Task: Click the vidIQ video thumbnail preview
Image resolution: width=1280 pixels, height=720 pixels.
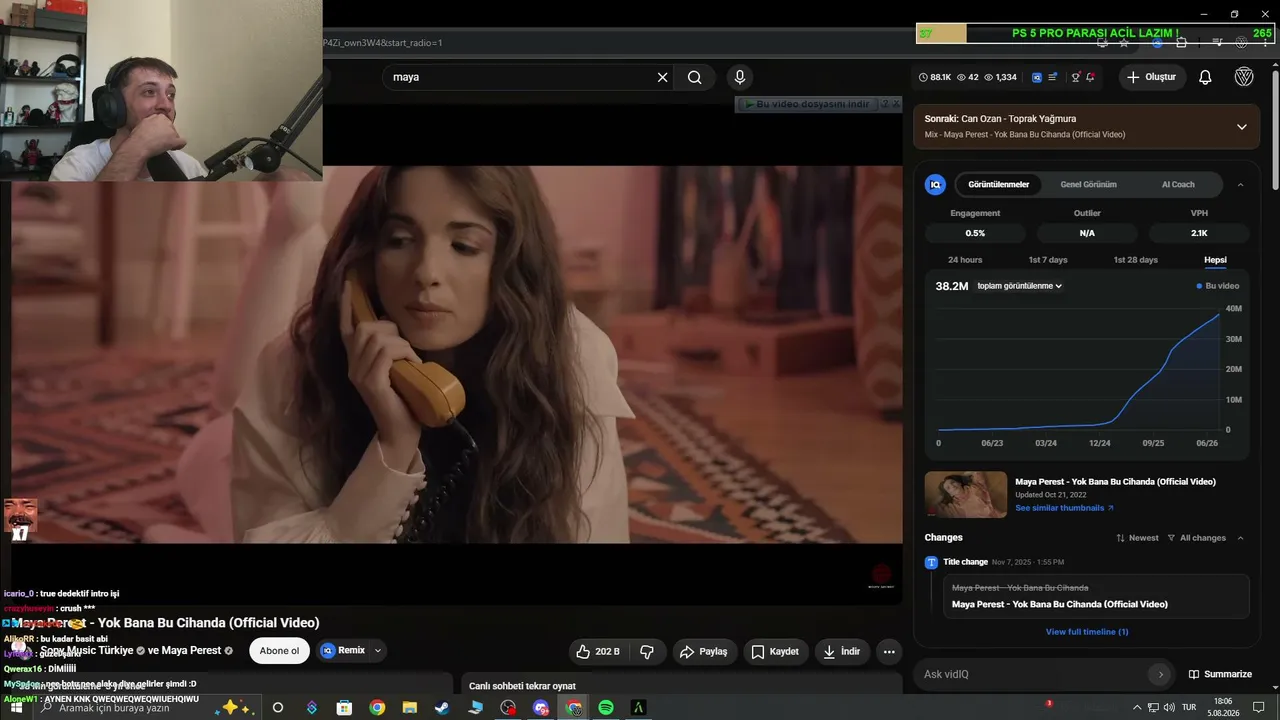Action: point(966,495)
